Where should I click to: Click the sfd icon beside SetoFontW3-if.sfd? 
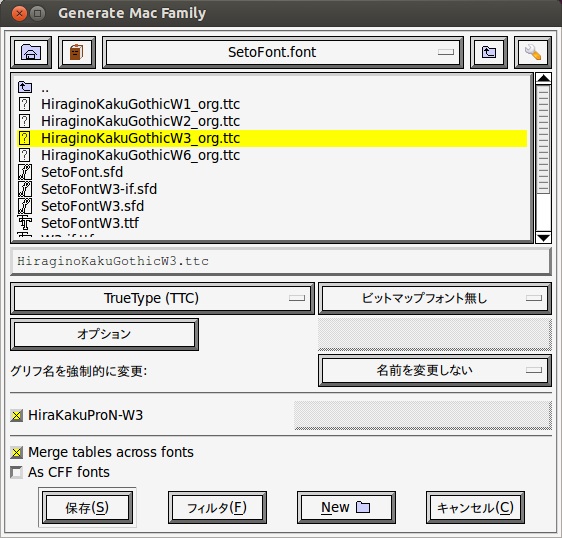(x=25, y=189)
